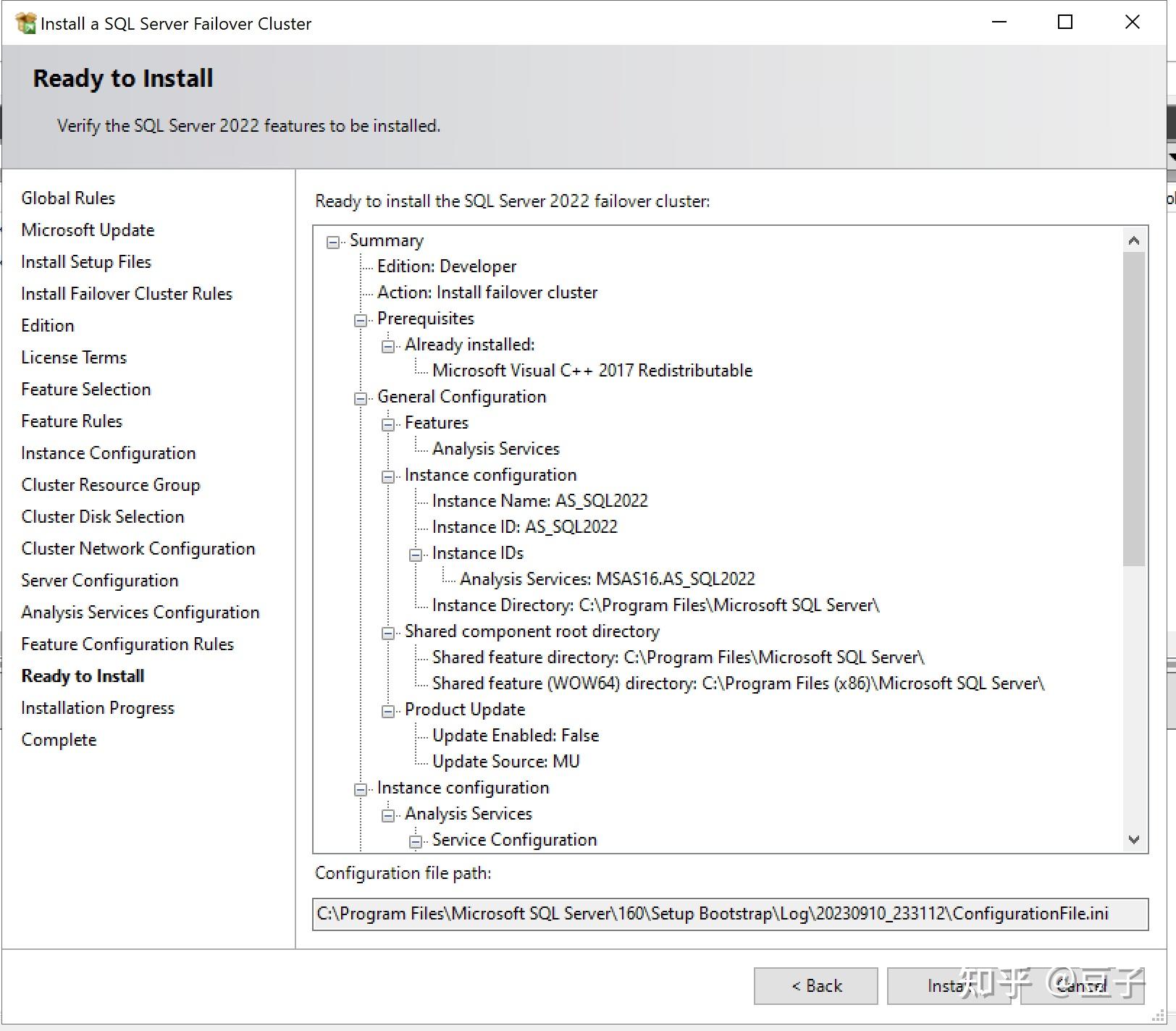1176x1031 pixels.
Task: Minimize the setup window
Action: click(999, 22)
